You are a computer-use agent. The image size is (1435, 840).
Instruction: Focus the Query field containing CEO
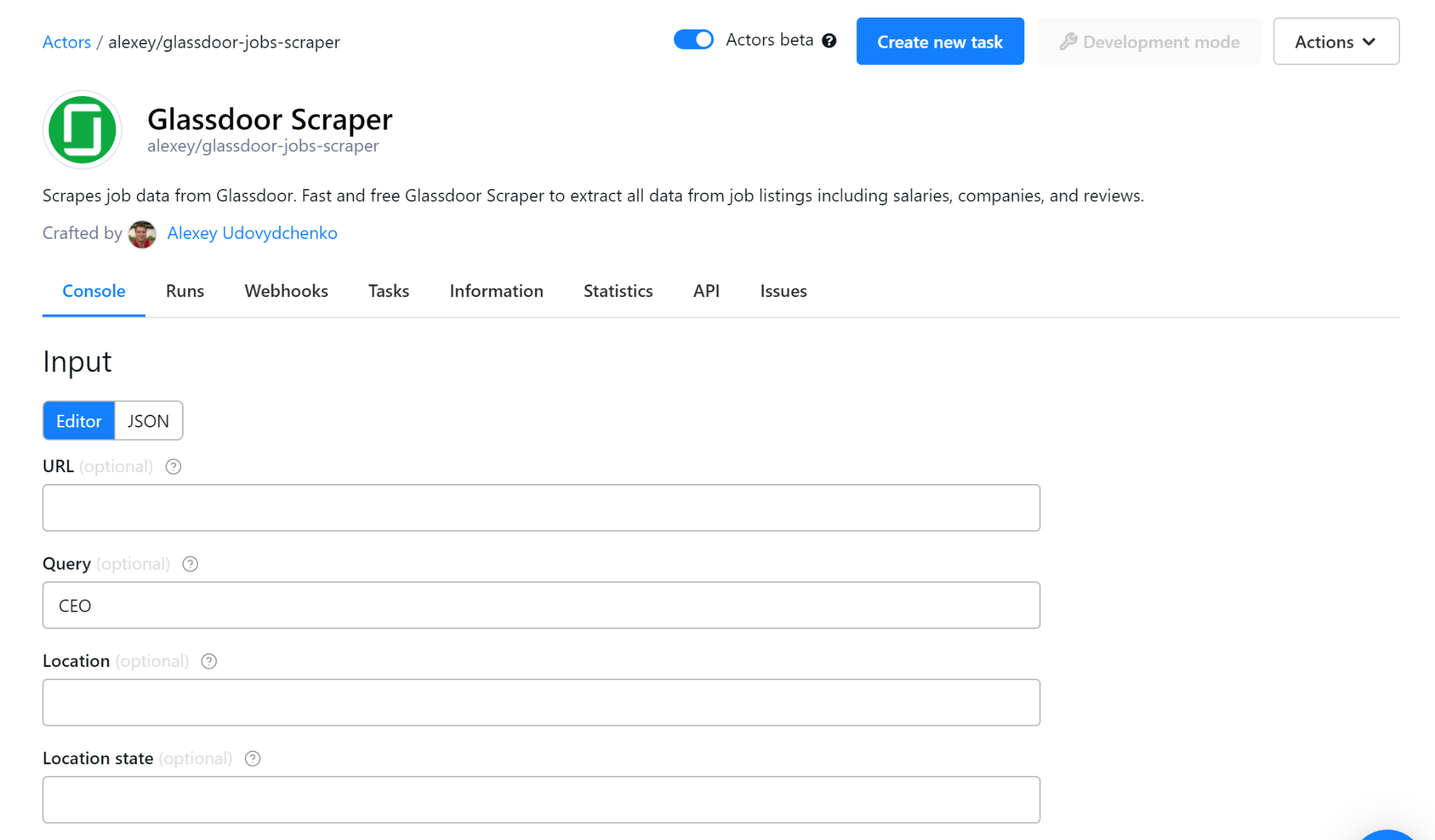(x=541, y=605)
